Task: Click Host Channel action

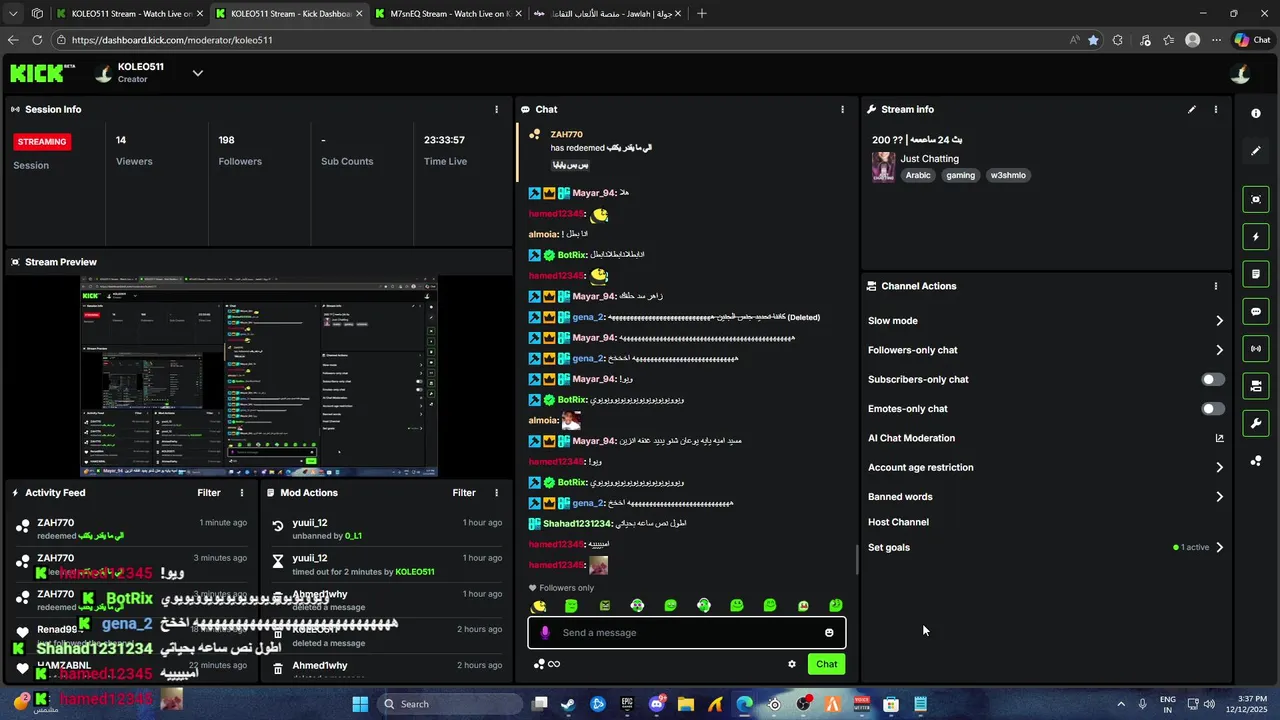Action: coord(898,522)
